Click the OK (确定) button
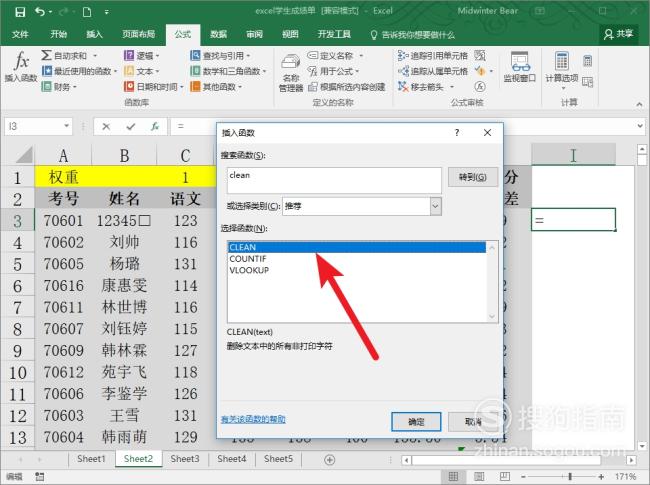The width and height of the screenshot is (650, 485). pos(416,422)
